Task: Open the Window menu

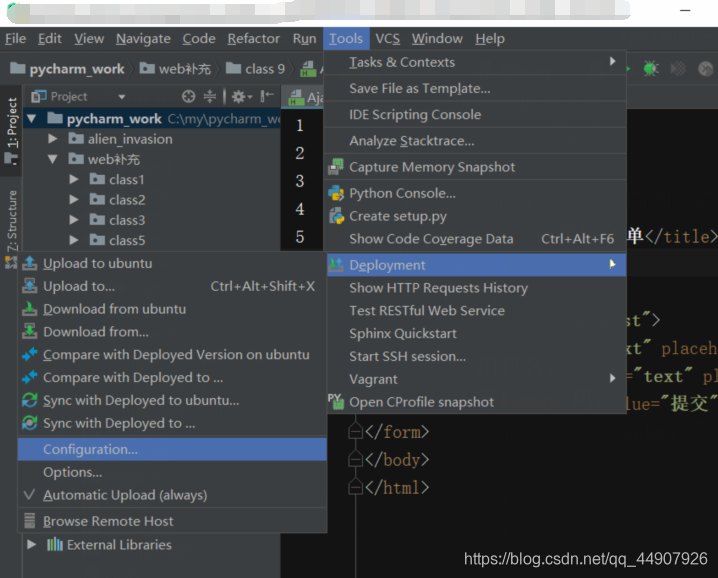Action: point(437,38)
